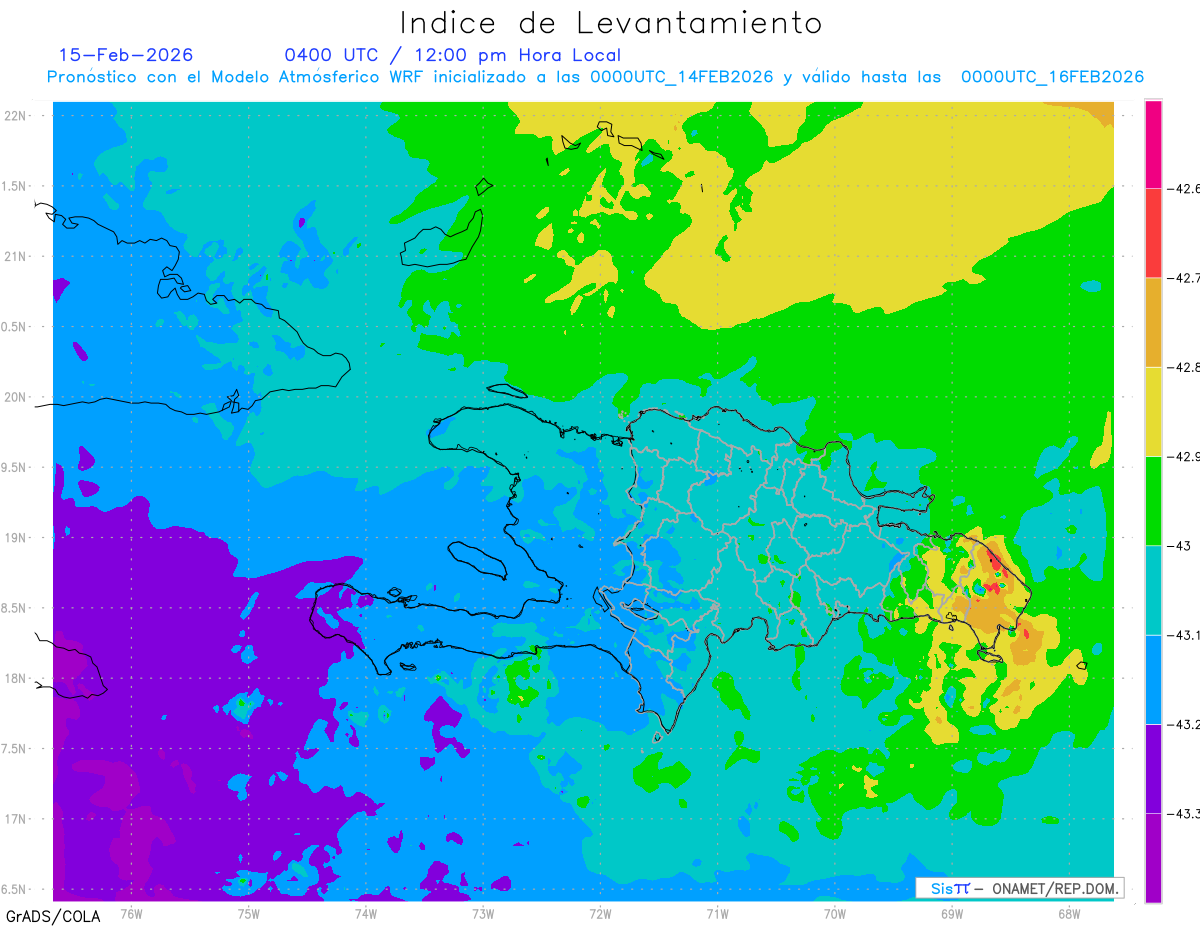Click the '9.5N' latitude label
Viewport: 1200px width, 927px height.
coord(14,468)
